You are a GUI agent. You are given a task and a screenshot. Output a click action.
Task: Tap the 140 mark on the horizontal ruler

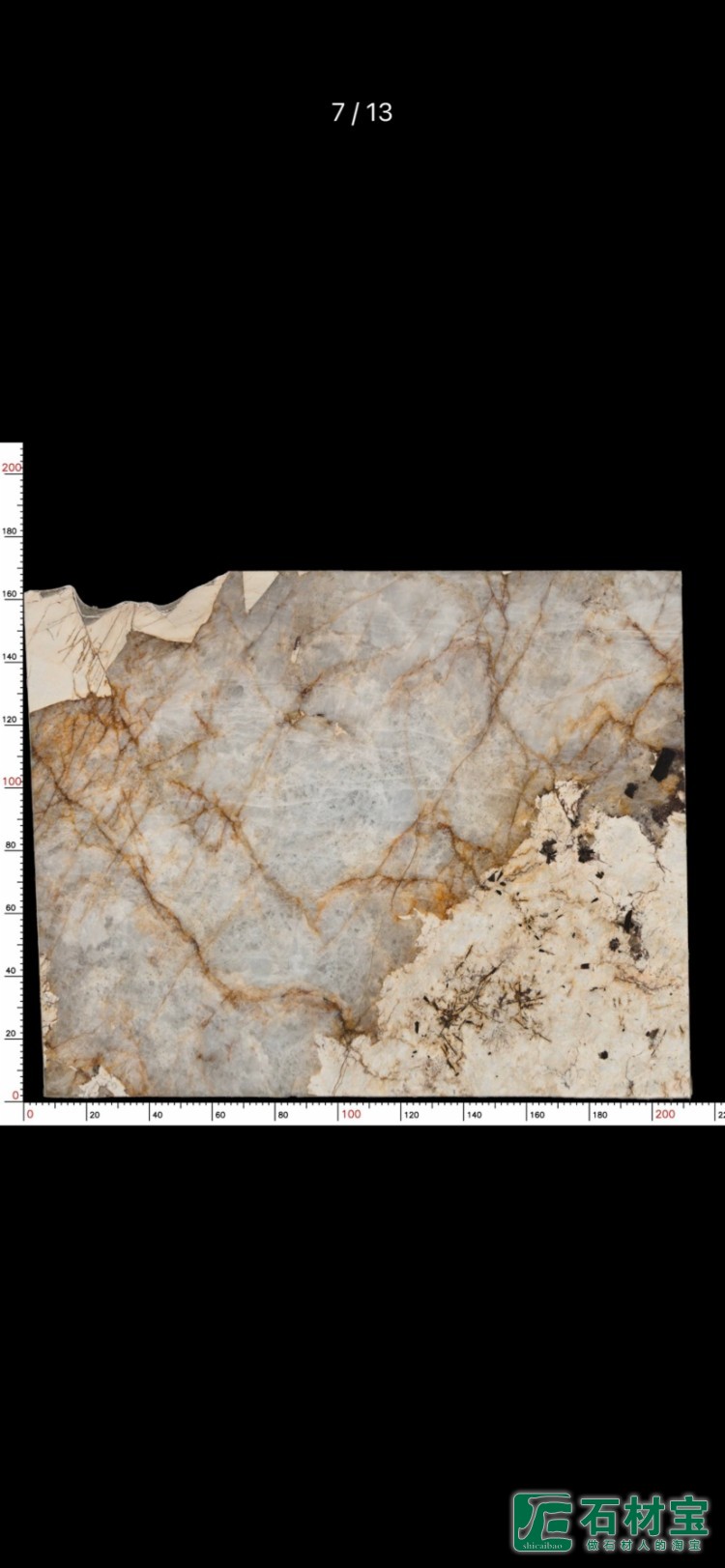[x=474, y=1115]
